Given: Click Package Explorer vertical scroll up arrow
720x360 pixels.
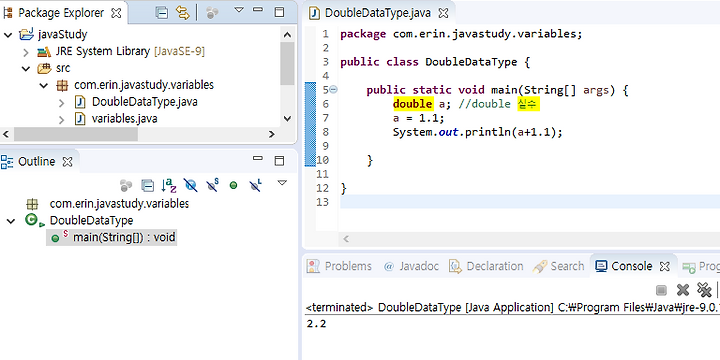Looking at the screenshot, I should click(x=287, y=34).
